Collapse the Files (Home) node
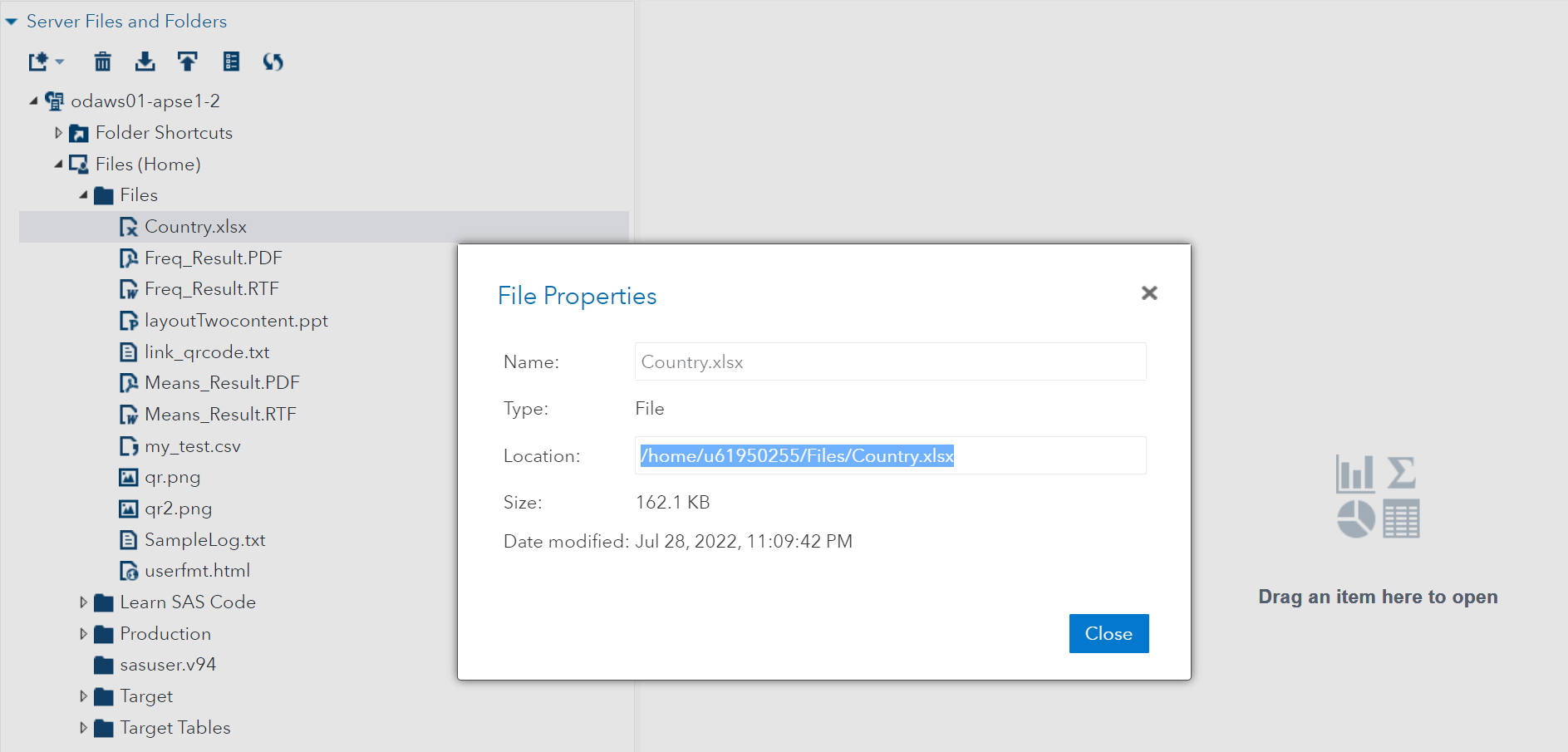The height and width of the screenshot is (752, 1568). click(x=58, y=165)
